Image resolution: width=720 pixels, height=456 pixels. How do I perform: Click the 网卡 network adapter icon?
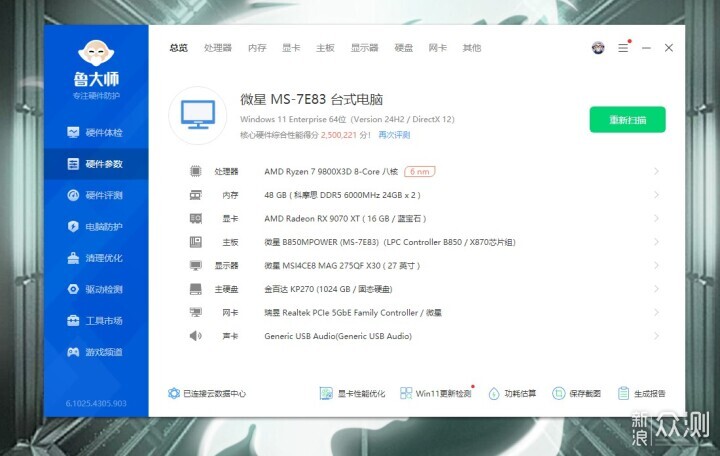click(196, 312)
